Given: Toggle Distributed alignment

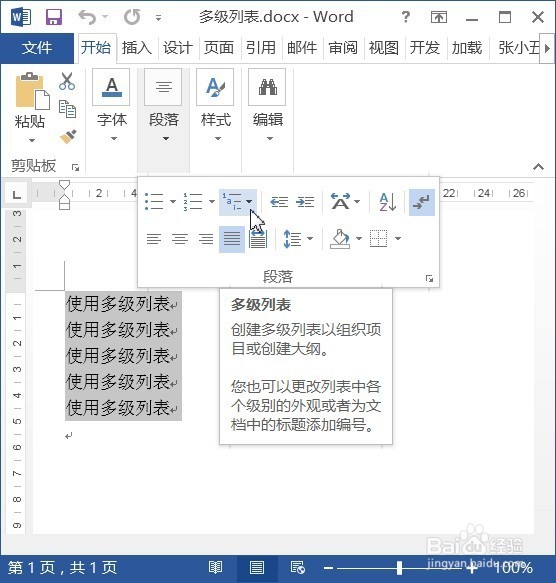Looking at the screenshot, I should pyautogui.click(x=258, y=239).
